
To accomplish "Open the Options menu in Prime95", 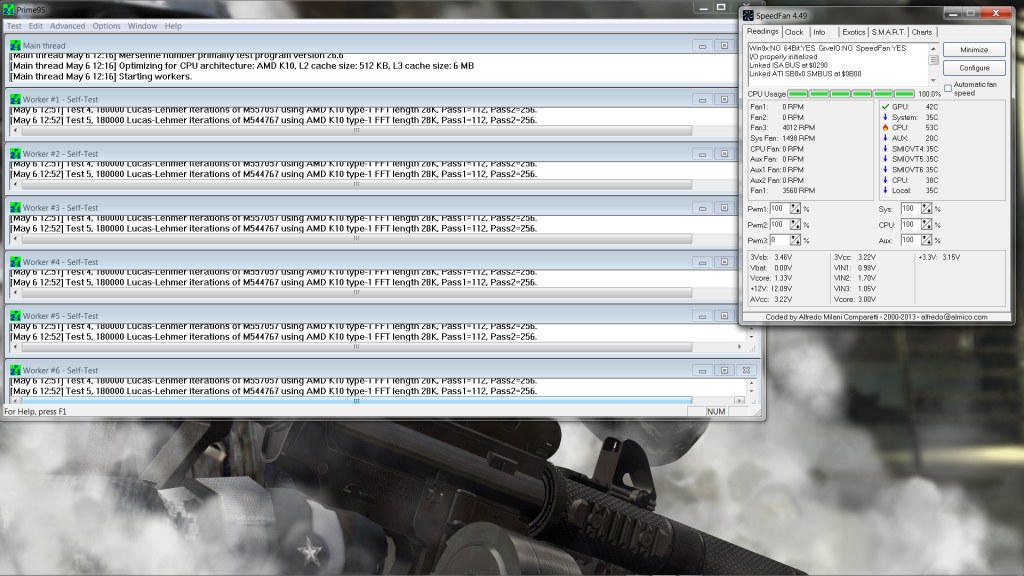I will coord(106,26).
